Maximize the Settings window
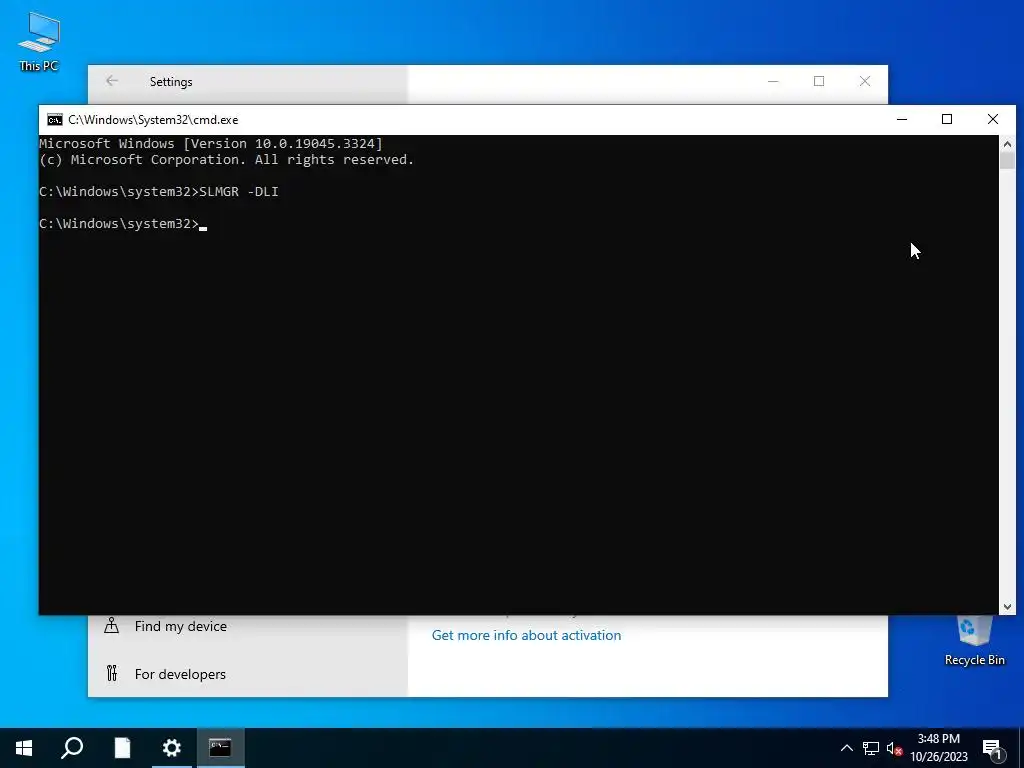The height and width of the screenshot is (768, 1024). click(819, 82)
